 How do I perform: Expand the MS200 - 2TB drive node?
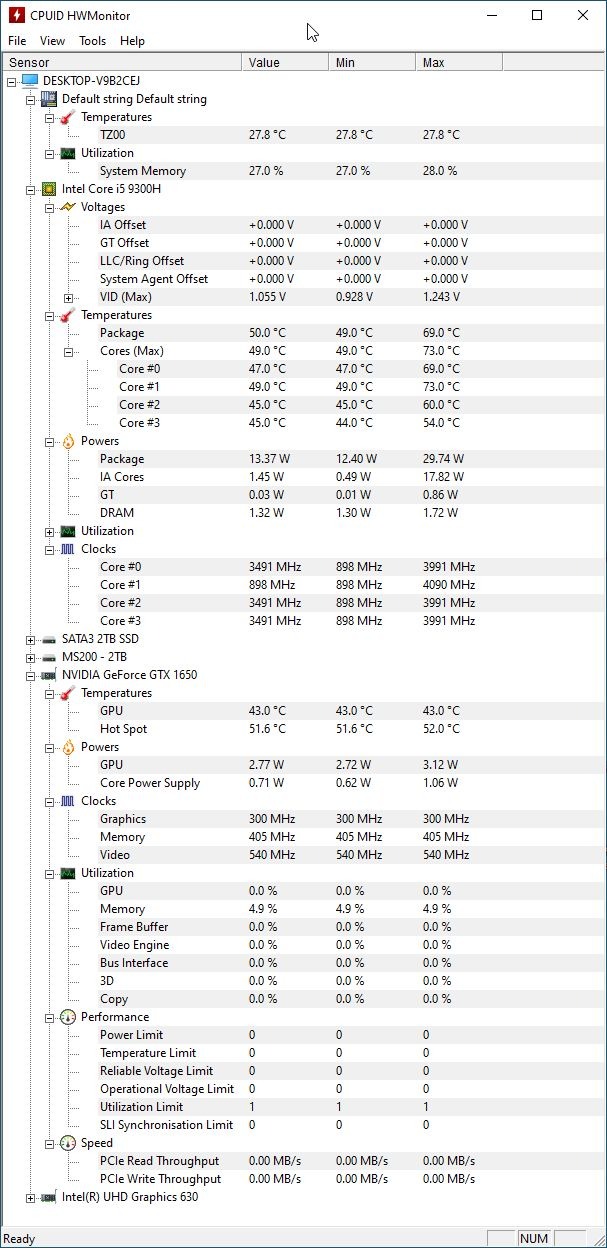point(31,657)
